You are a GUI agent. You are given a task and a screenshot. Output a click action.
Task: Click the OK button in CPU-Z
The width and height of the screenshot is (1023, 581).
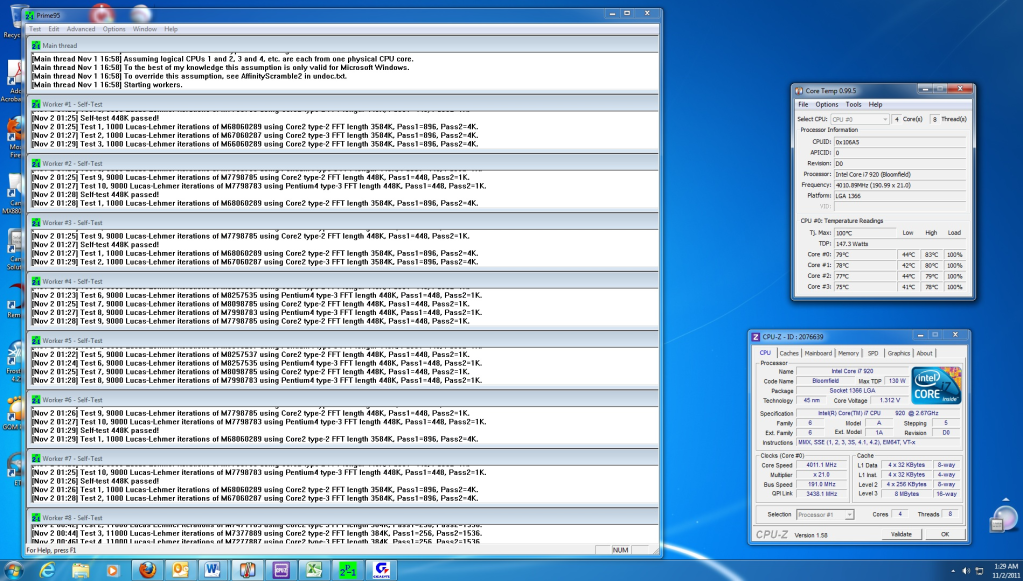(x=945, y=534)
